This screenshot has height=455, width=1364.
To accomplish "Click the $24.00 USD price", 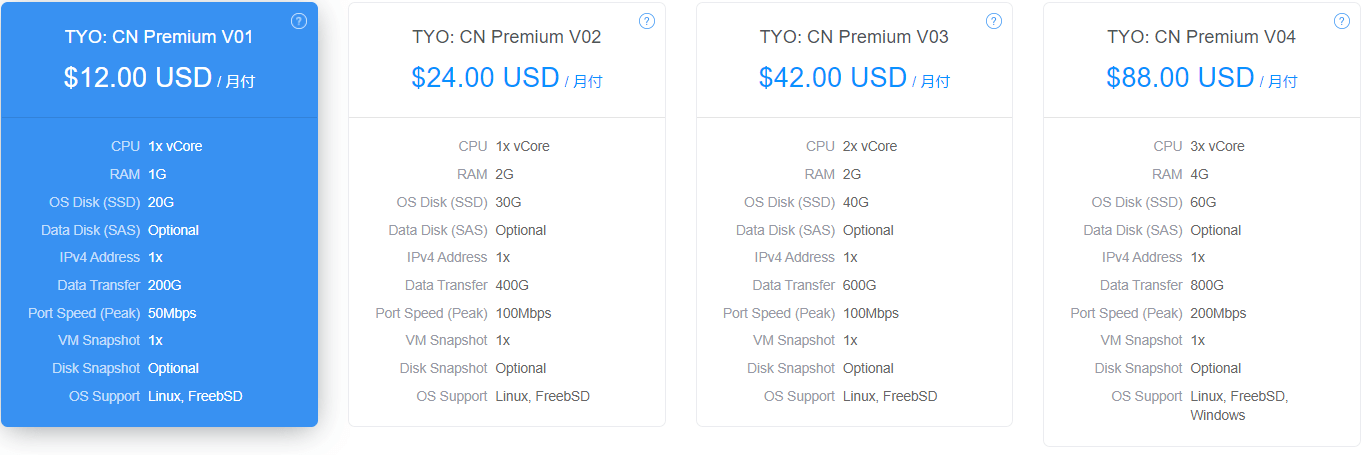I will click(485, 77).
